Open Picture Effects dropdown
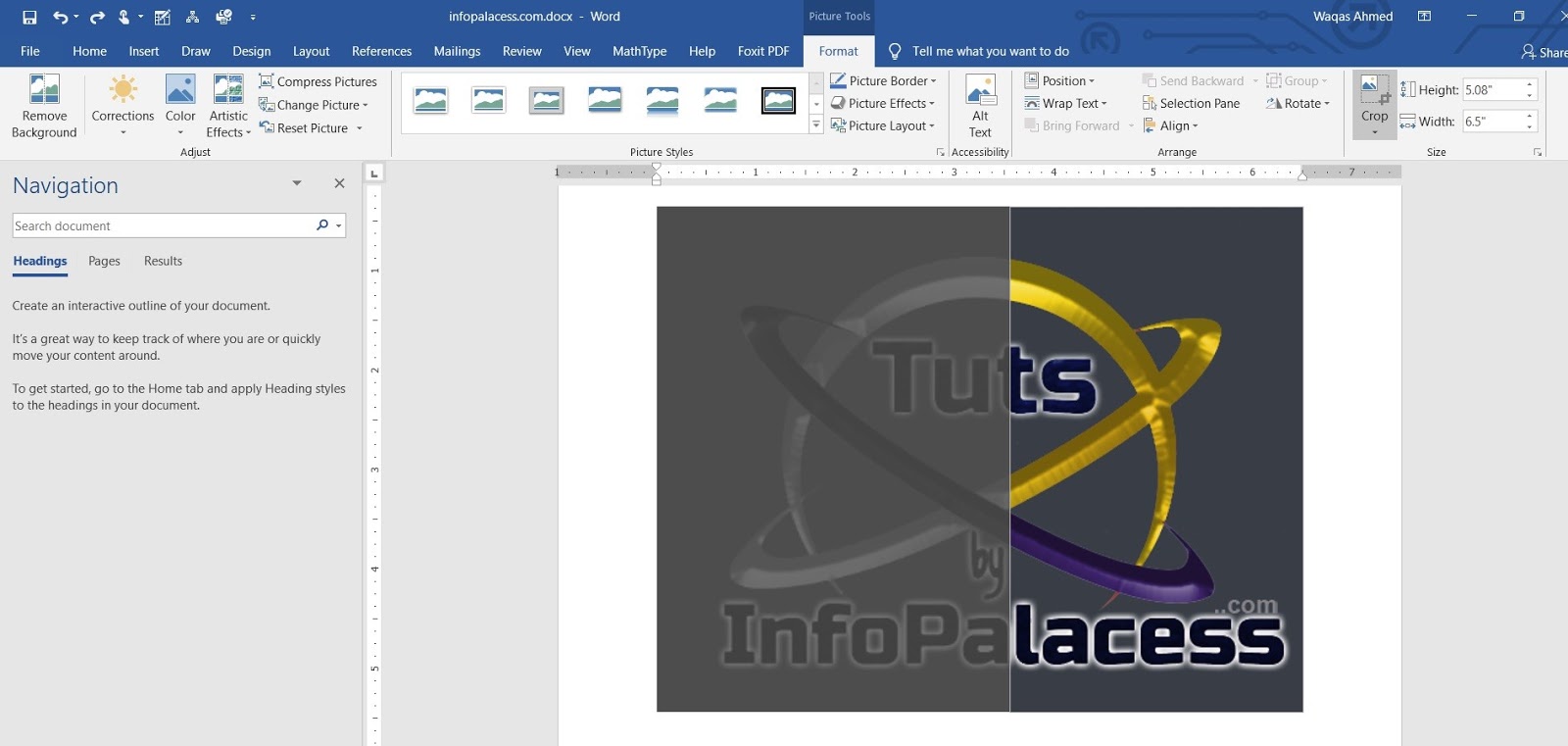 click(883, 103)
